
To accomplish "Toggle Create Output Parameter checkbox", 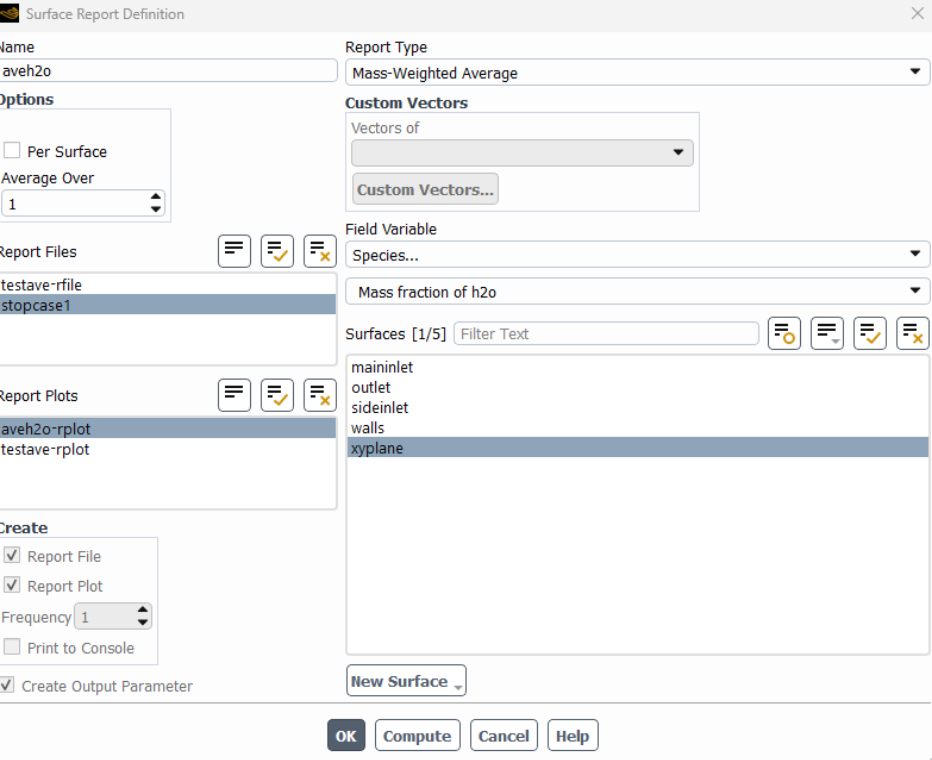I will pos(8,686).
